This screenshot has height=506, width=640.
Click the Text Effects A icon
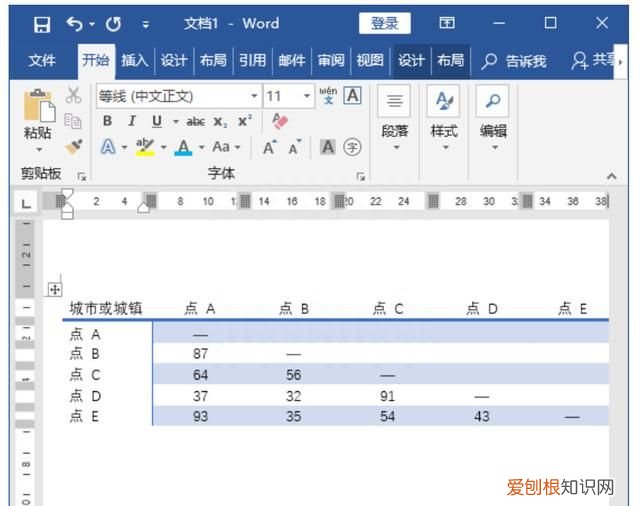(108, 146)
